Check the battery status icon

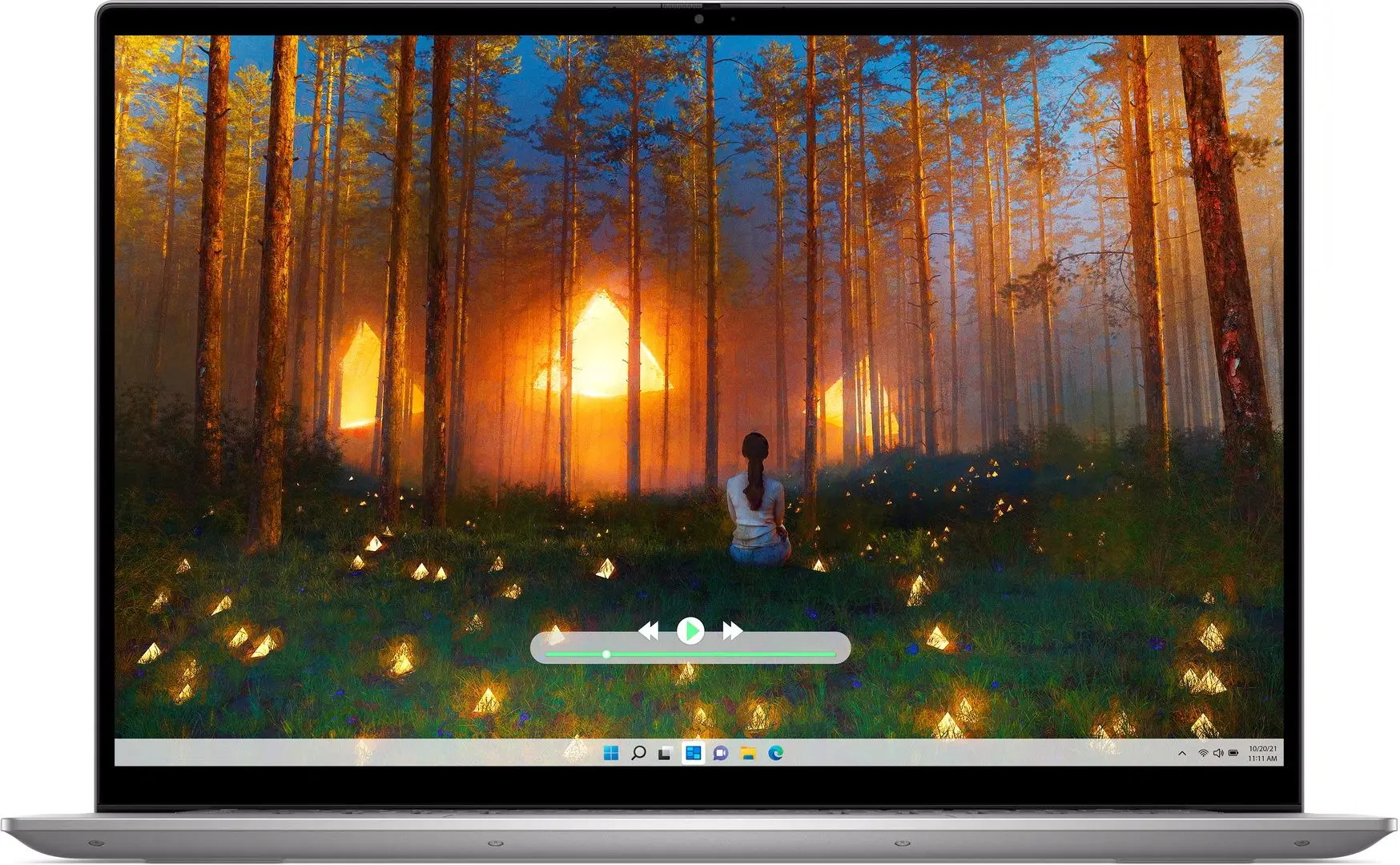pos(1234,754)
